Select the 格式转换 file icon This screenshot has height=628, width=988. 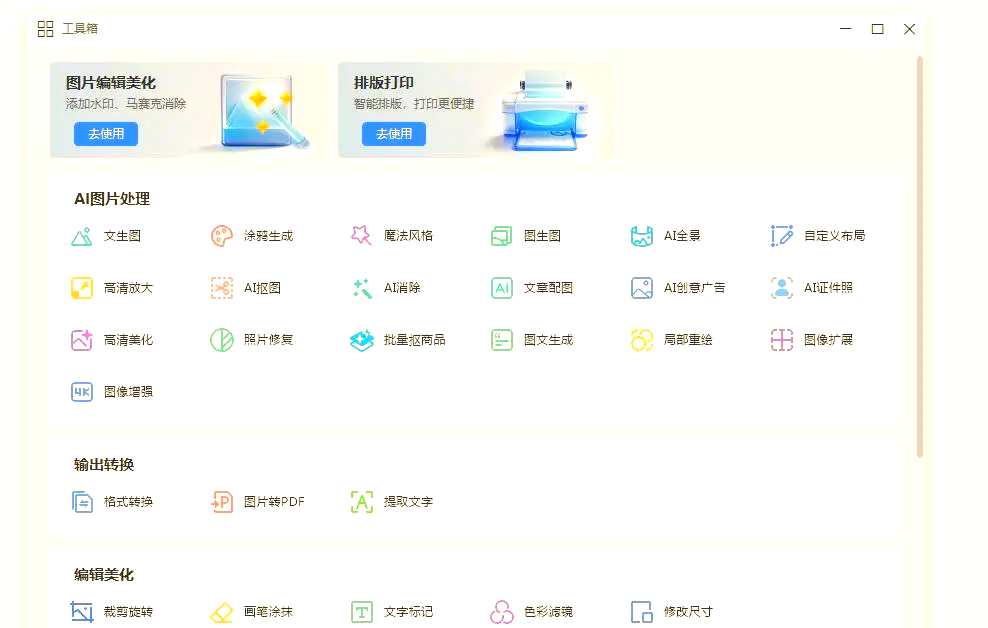pyautogui.click(x=82, y=502)
